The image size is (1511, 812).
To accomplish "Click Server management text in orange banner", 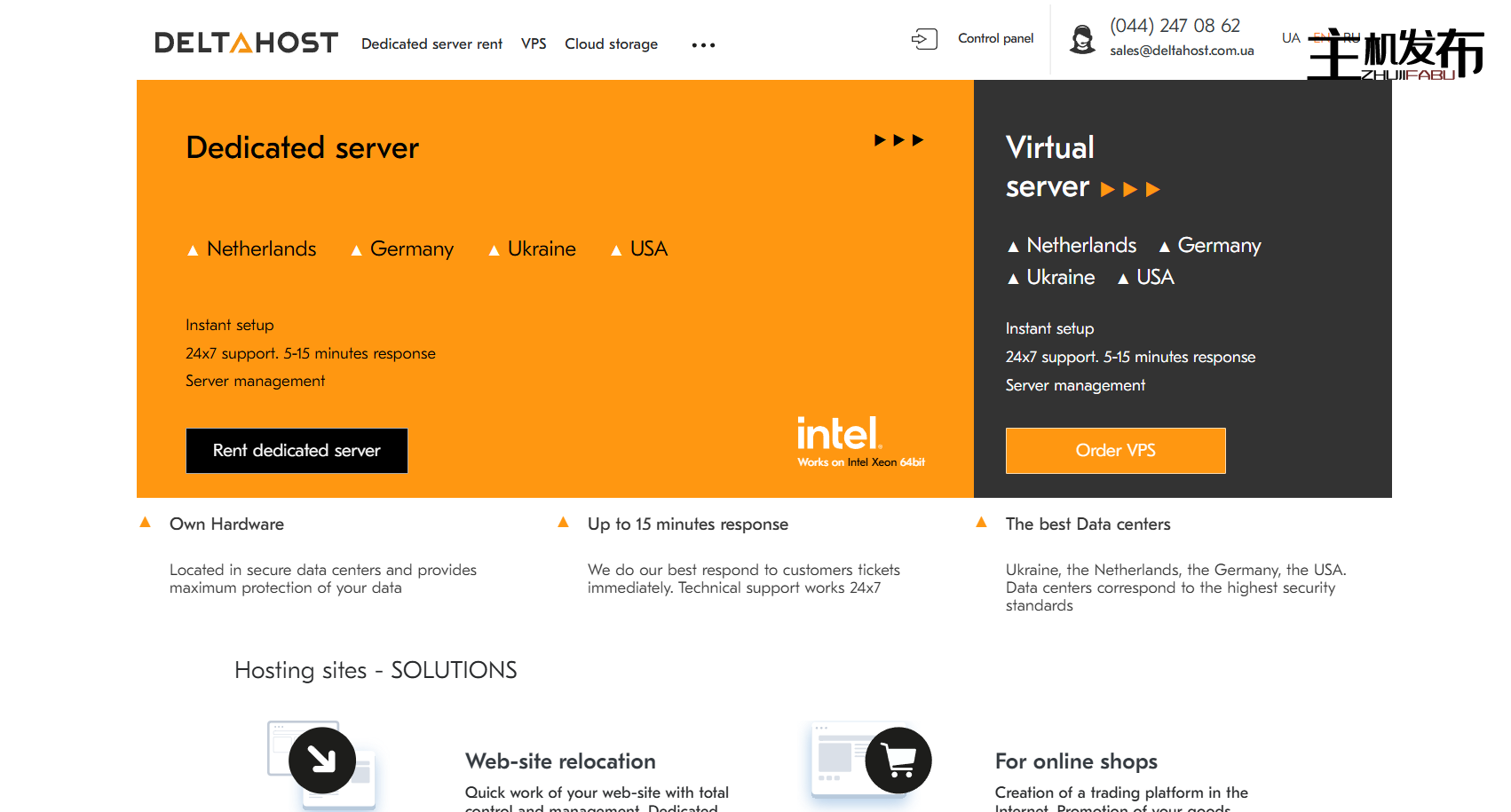I will (x=255, y=382).
